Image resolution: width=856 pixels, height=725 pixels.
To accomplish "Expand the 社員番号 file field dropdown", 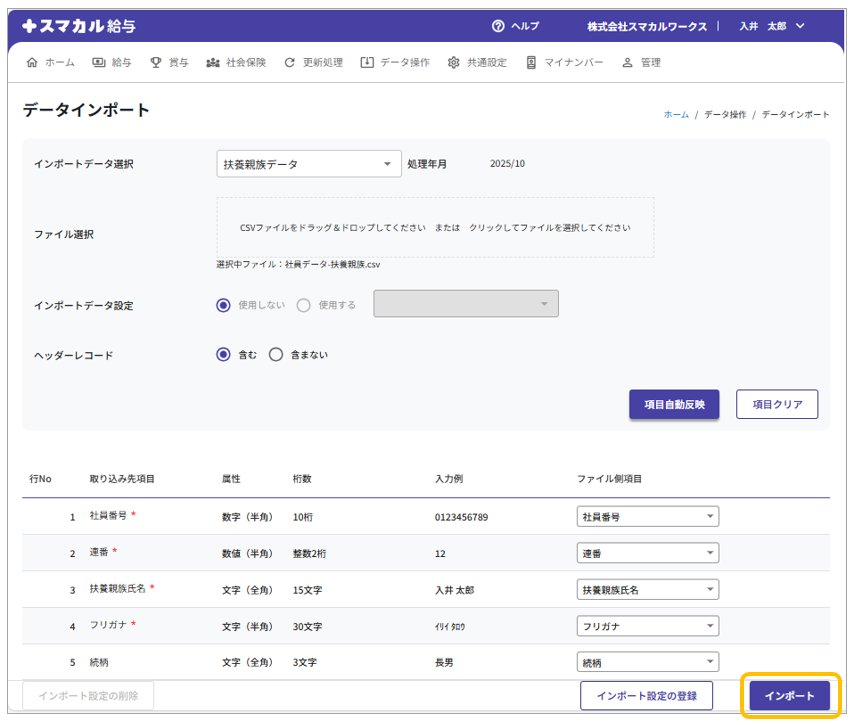I will 647,517.
